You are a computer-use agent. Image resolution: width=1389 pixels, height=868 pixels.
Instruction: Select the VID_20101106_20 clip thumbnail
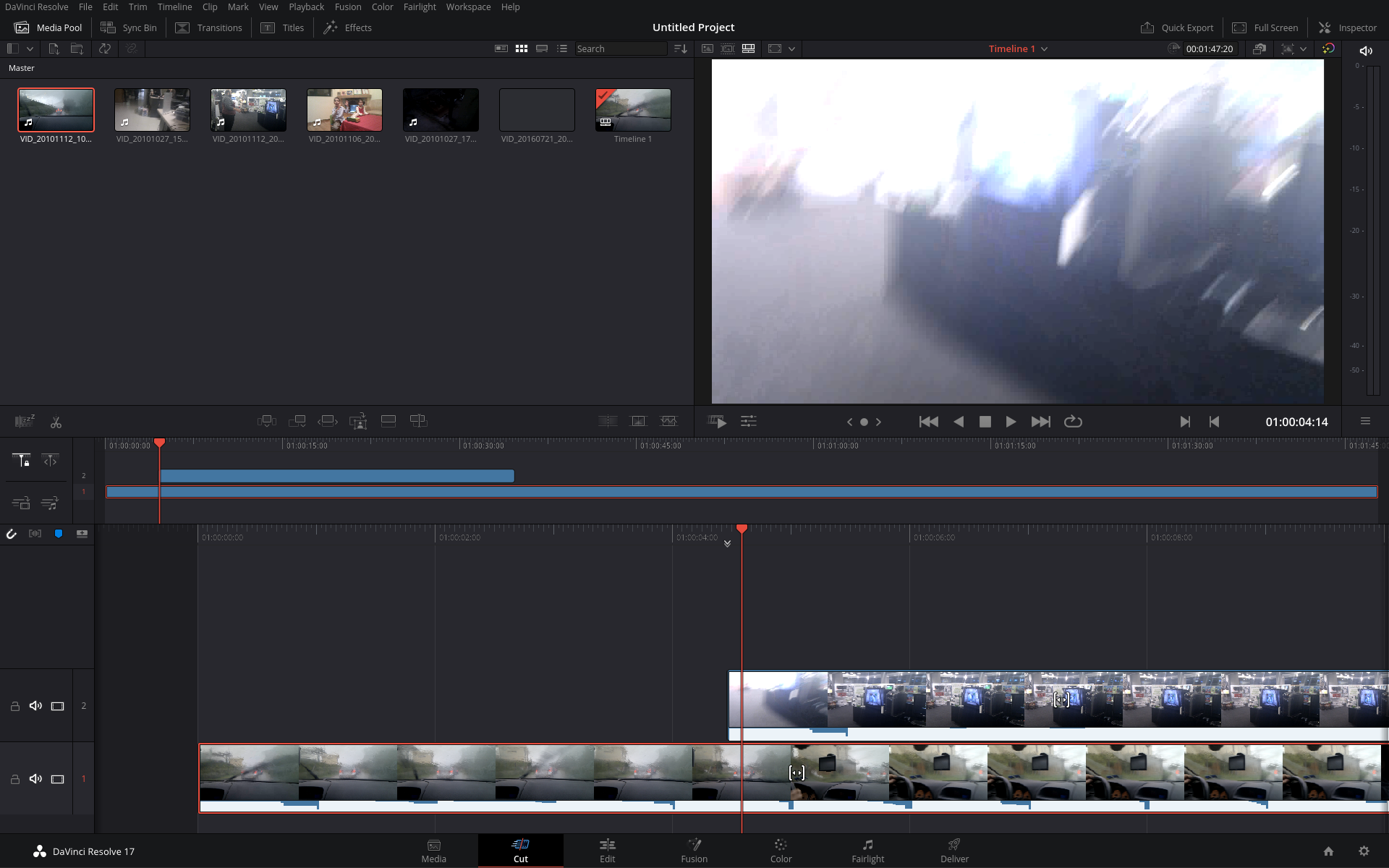pos(344,110)
